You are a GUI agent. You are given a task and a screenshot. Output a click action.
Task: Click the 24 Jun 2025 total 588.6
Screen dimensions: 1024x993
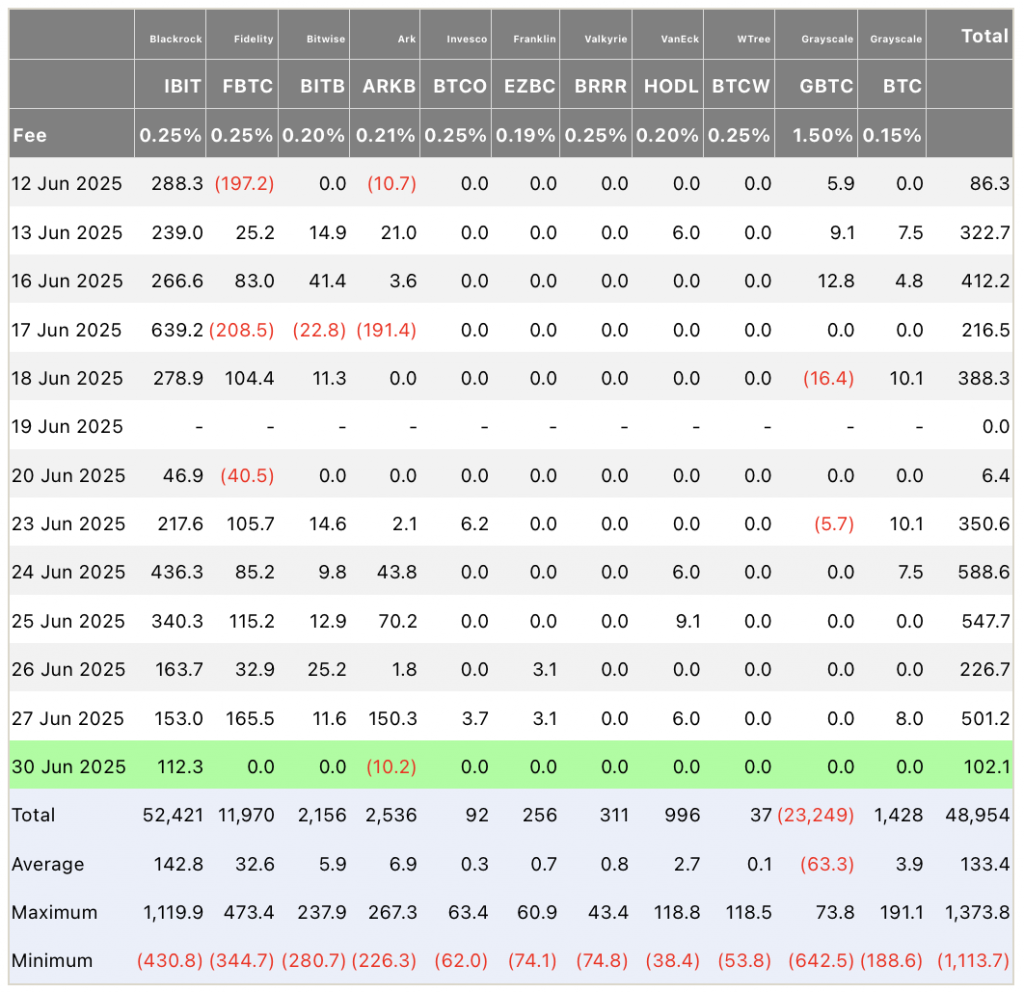coord(984,572)
